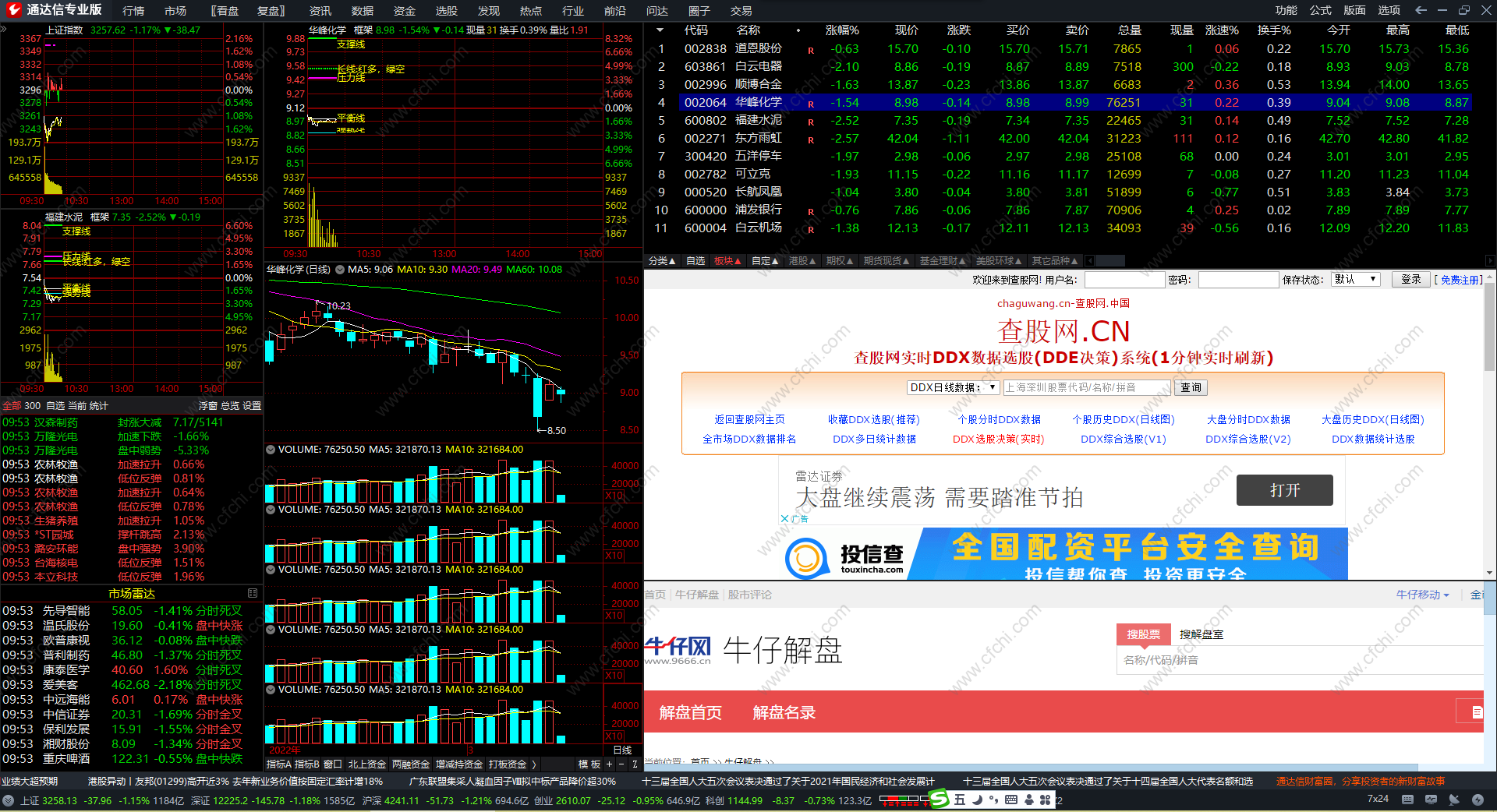Click the satellite dish status icon
The height and width of the screenshot is (812, 1497).
(1454, 800)
